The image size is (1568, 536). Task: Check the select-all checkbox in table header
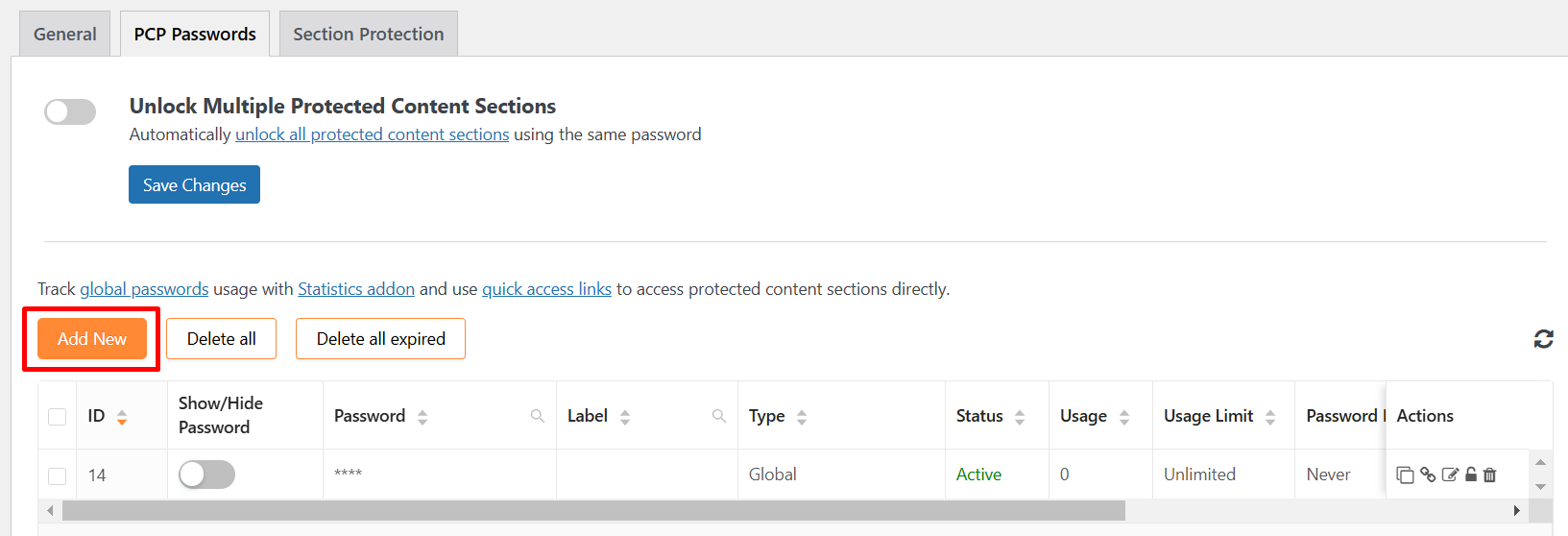(x=58, y=417)
